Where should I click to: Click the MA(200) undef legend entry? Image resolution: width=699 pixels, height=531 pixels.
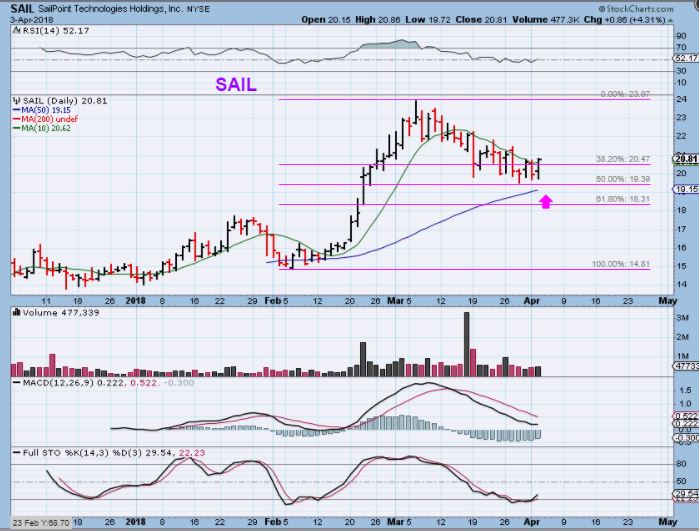pos(45,119)
